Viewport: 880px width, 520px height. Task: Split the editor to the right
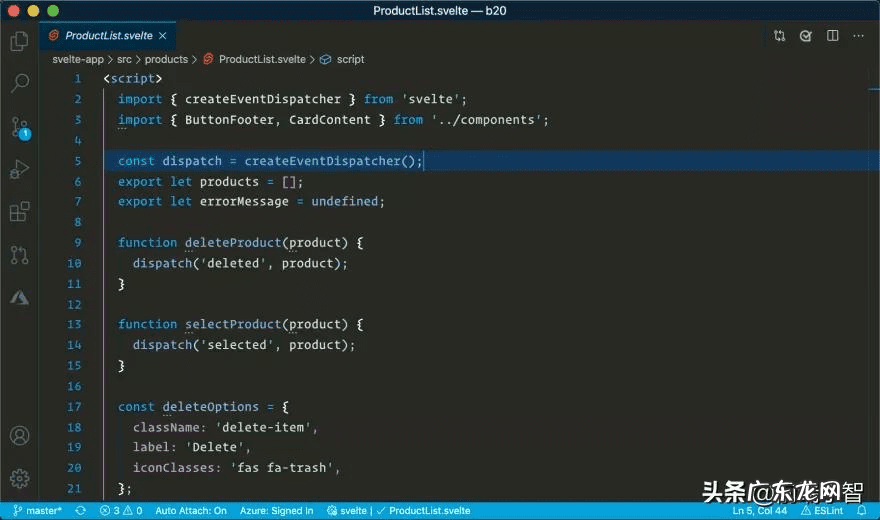coord(833,36)
